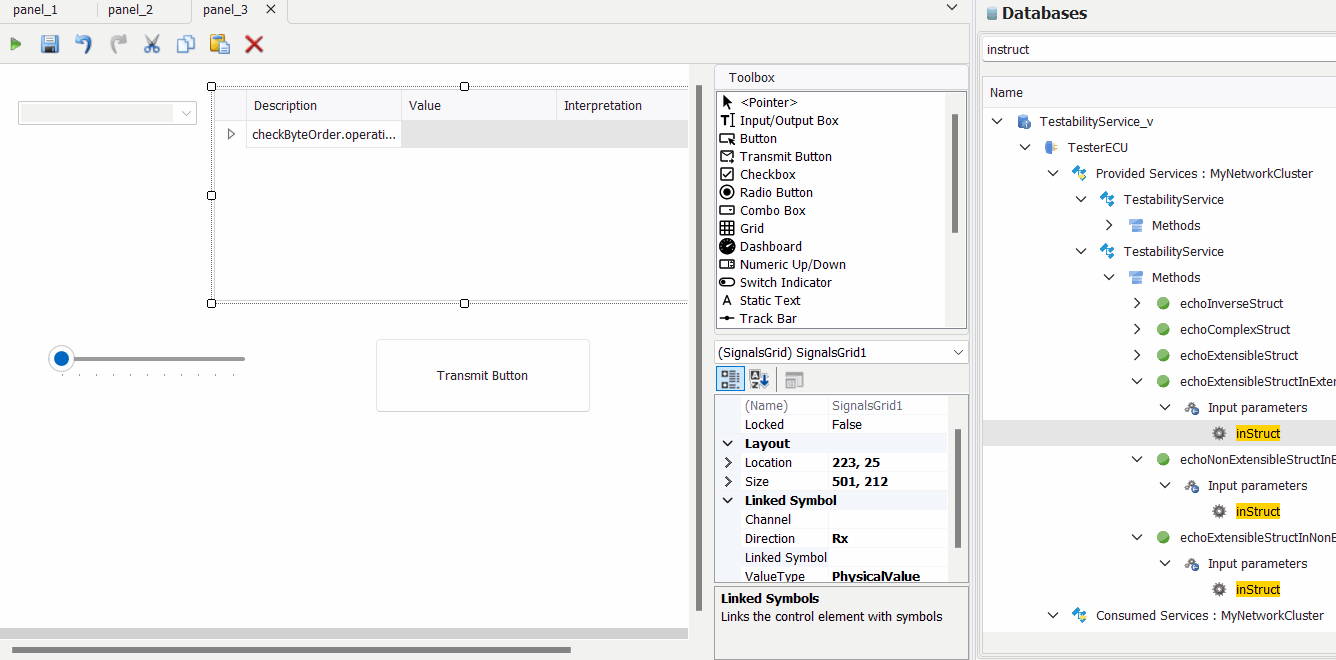The image size is (1336, 660).
Task: Save the panel using the floppy disk icon
Action: [x=50, y=44]
